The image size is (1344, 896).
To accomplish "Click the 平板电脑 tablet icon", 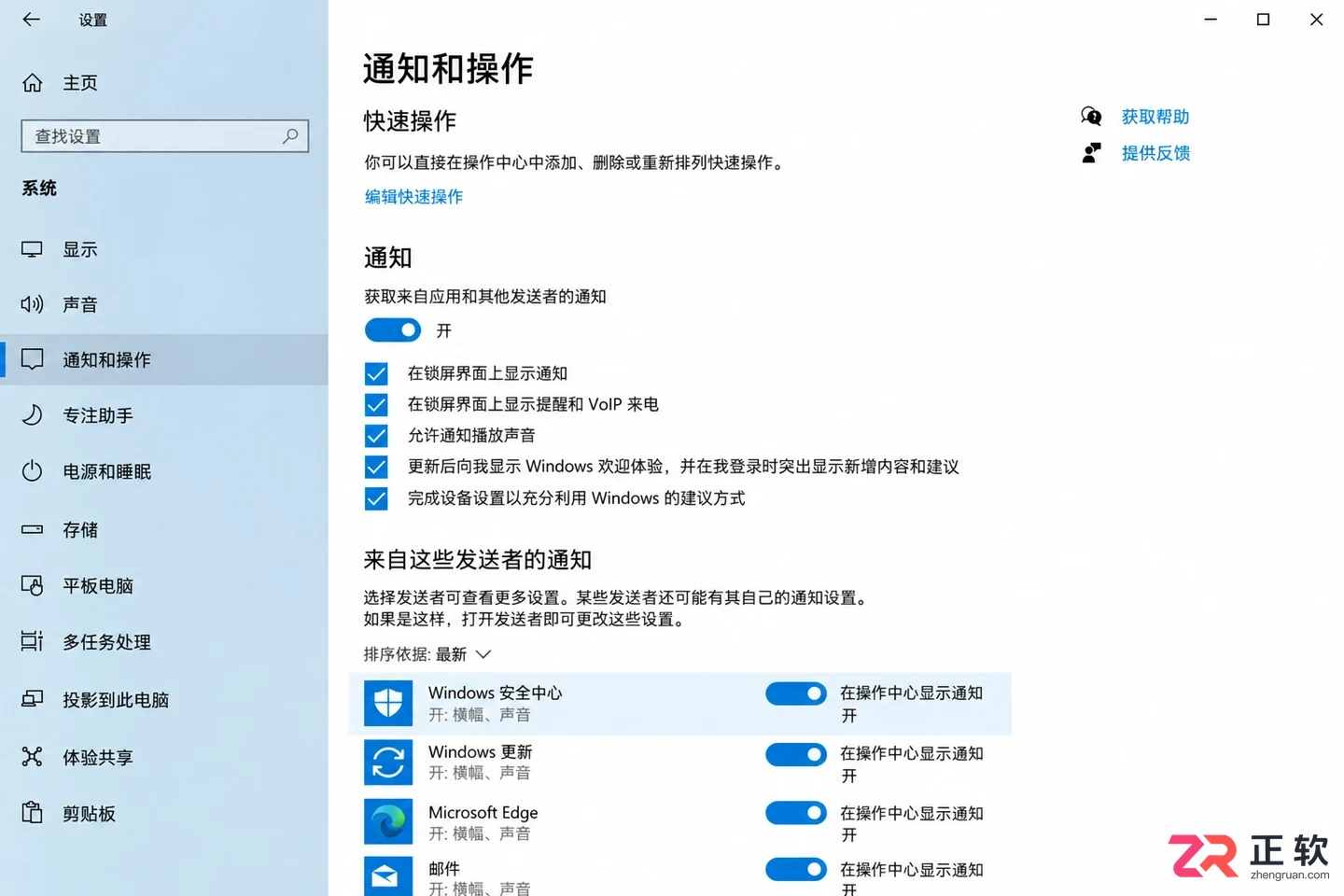I will [x=33, y=585].
